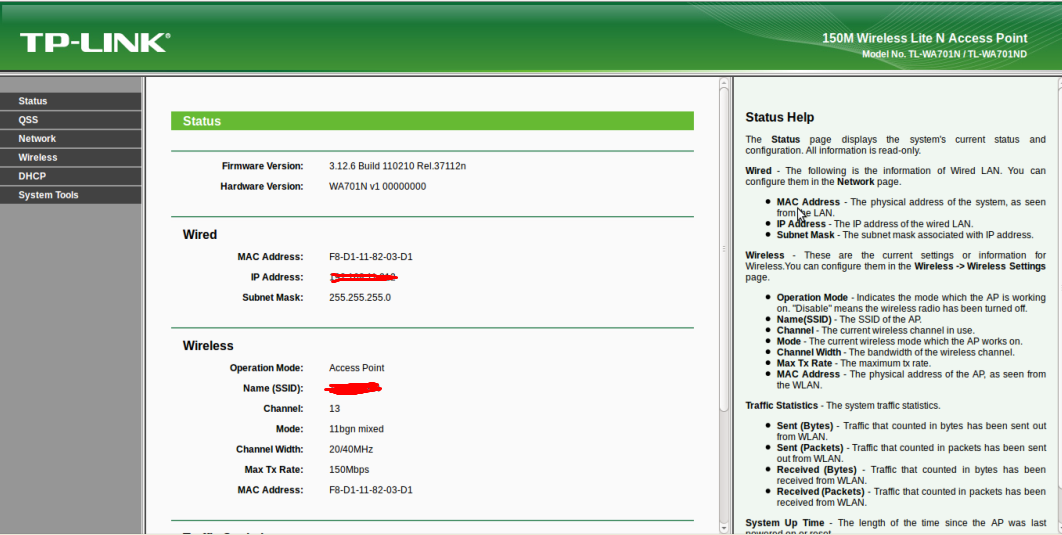Viewport: 1062px width, 535px height.
Task: Click the Wired MAC address F8-D1-11-82-03-D1
Action: tap(370, 257)
